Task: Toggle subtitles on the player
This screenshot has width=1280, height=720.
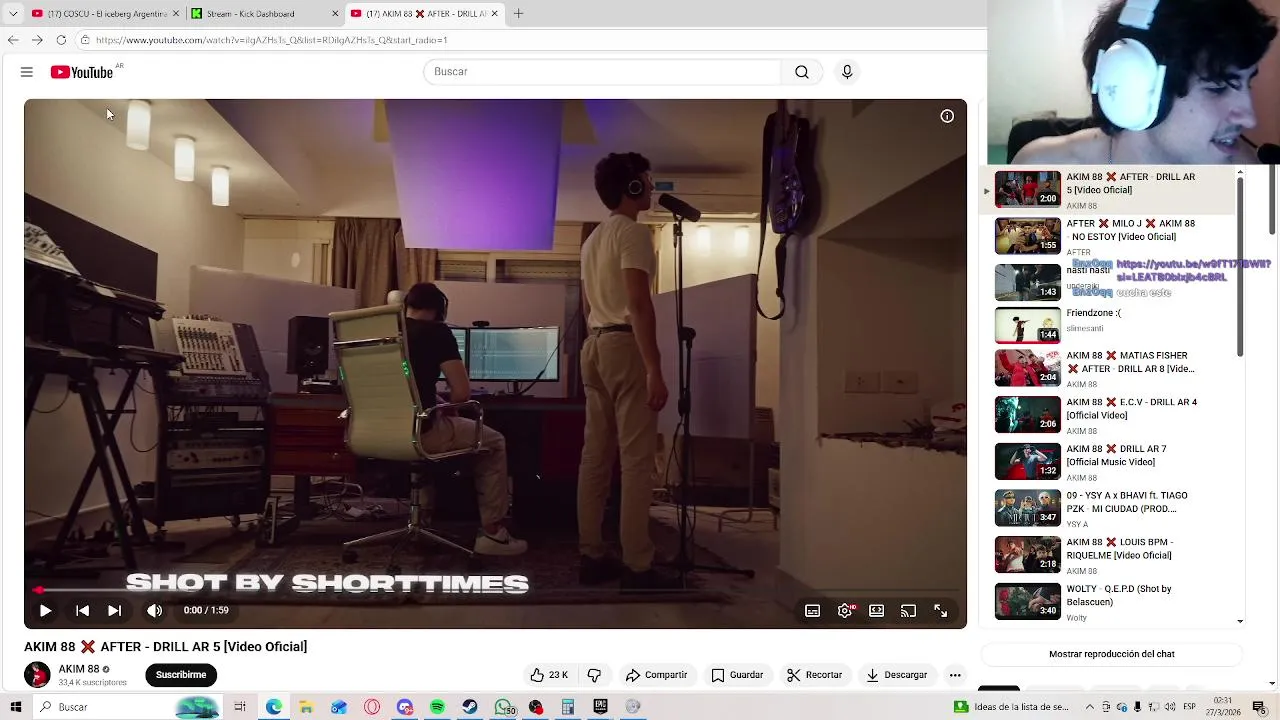Action: click(x=812, y=610)
